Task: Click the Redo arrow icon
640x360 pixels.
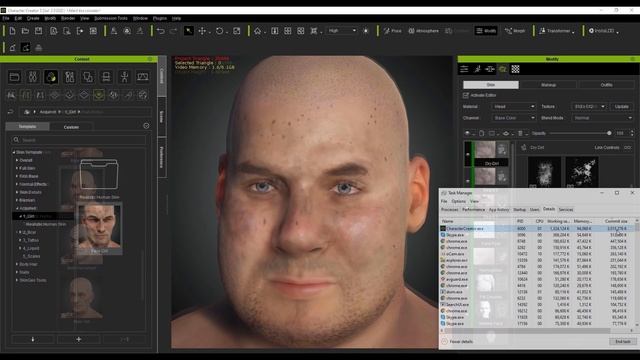Action: coord(173,31)
